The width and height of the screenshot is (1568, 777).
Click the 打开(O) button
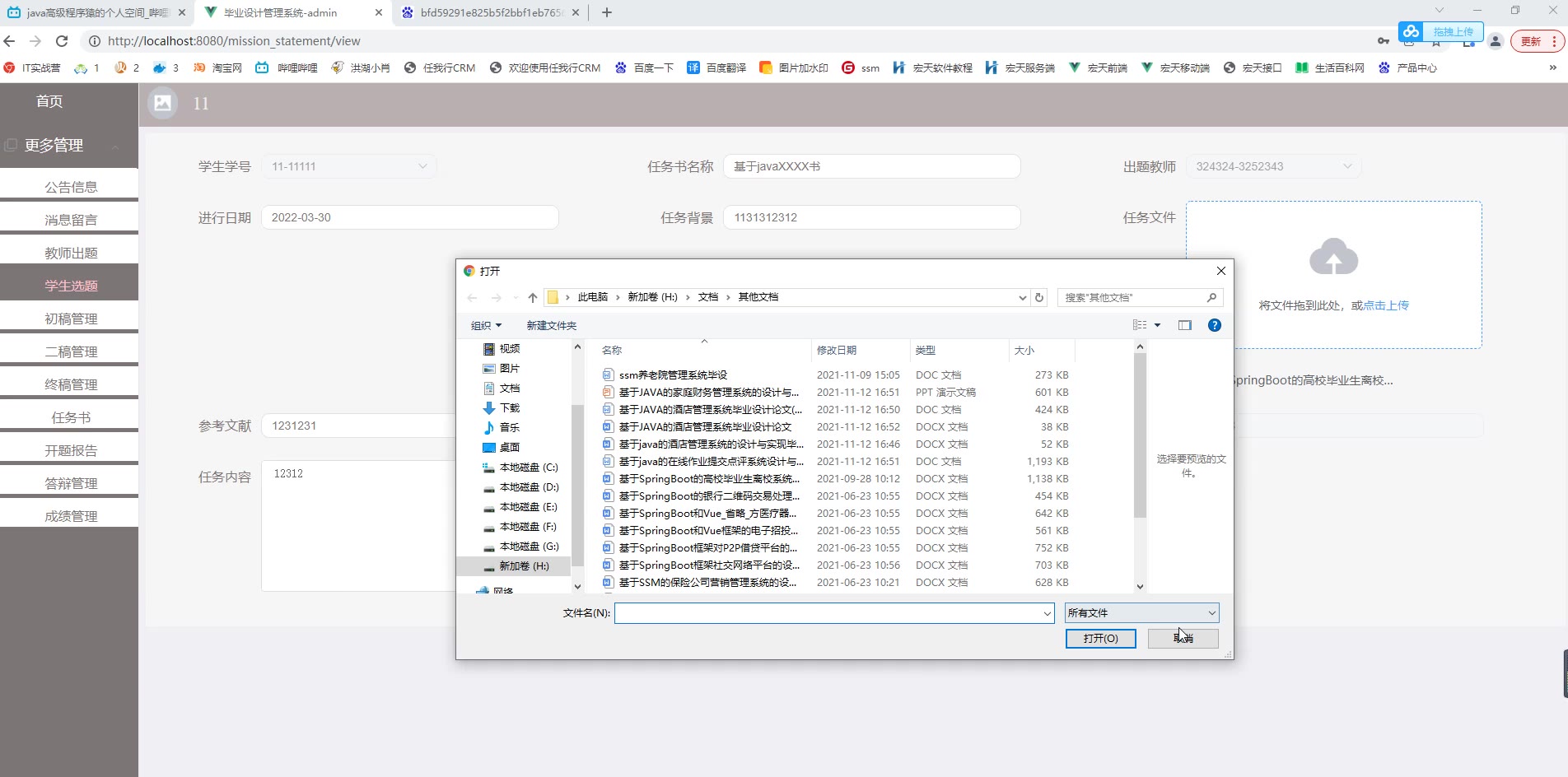(1101, 639)
